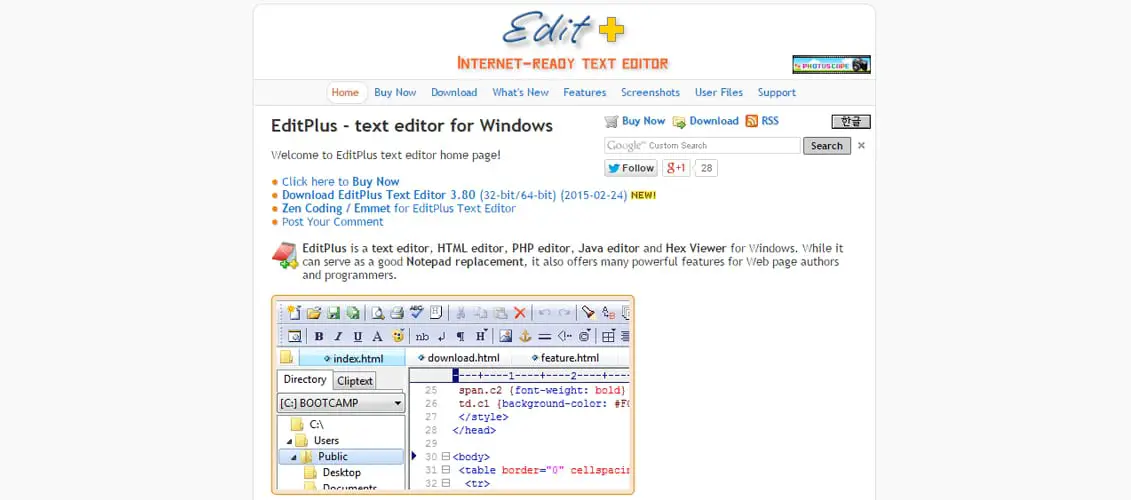Click the Underline U icon in HTML toolbar

tap(358, 336)
